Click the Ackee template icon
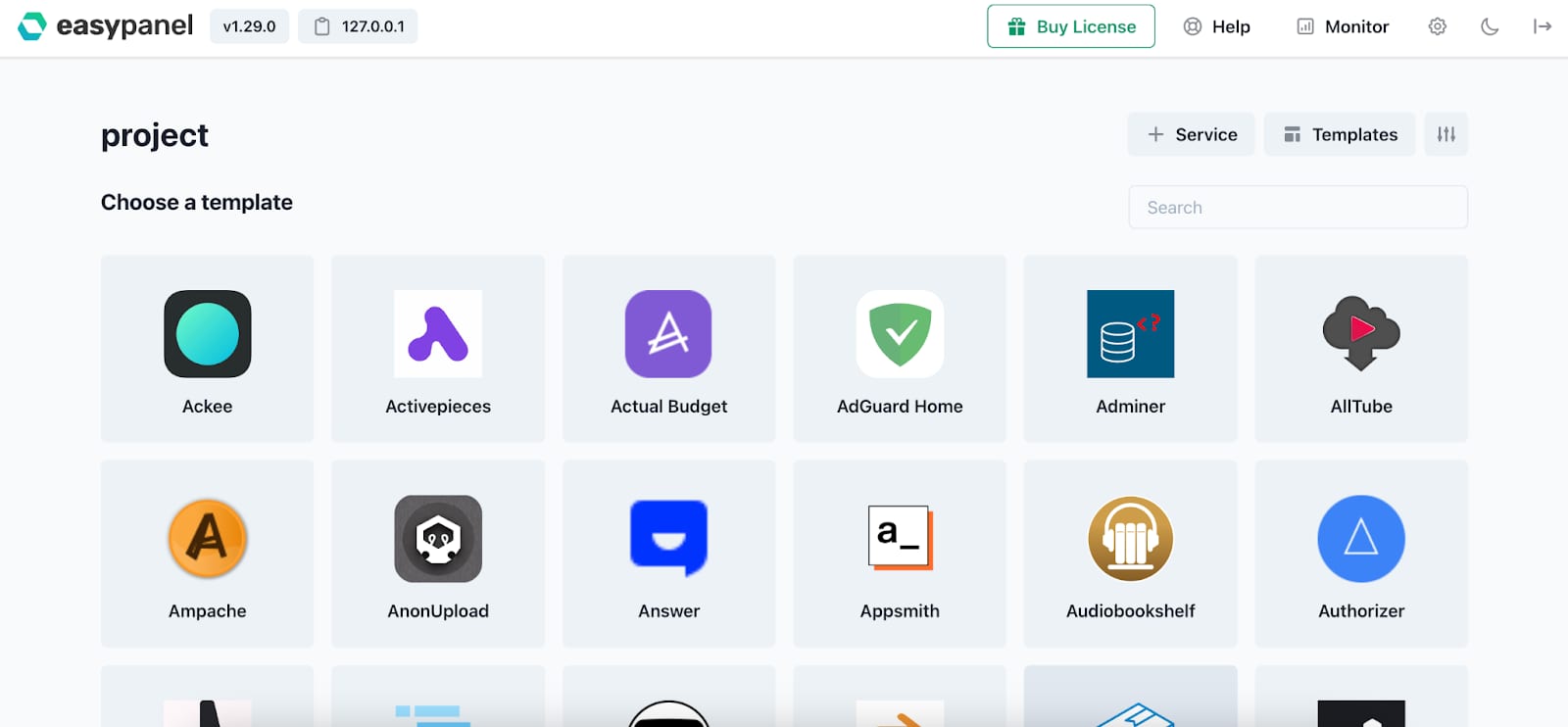 click(207, 334)
